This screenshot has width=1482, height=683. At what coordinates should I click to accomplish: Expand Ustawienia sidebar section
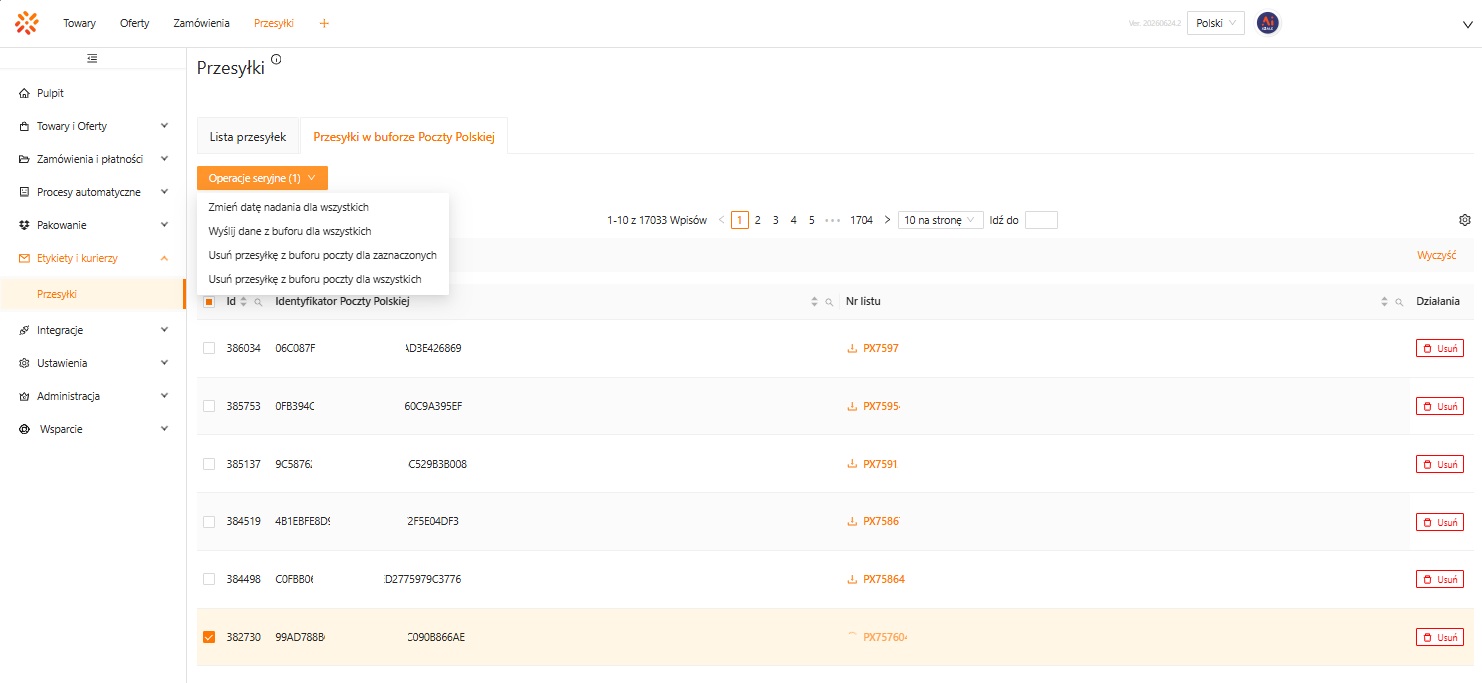(92, 363)
